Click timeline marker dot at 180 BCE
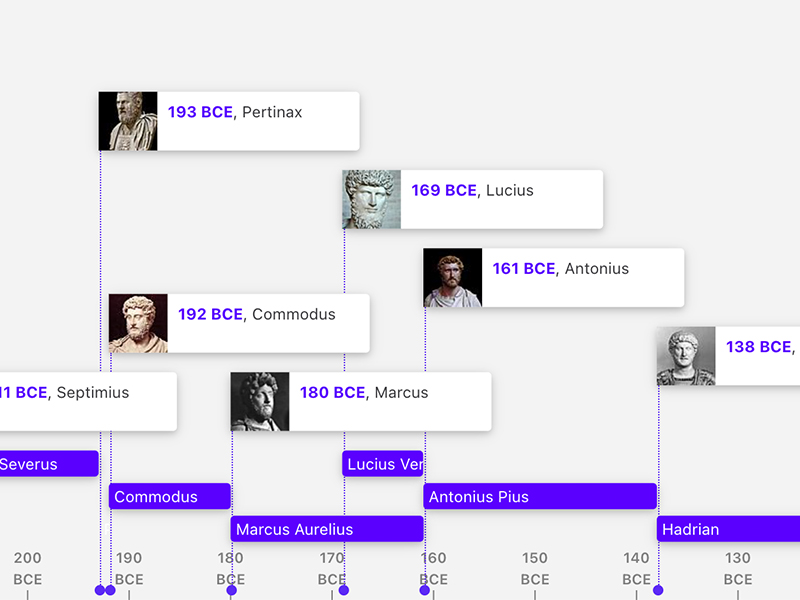 (x=232, y=590)
